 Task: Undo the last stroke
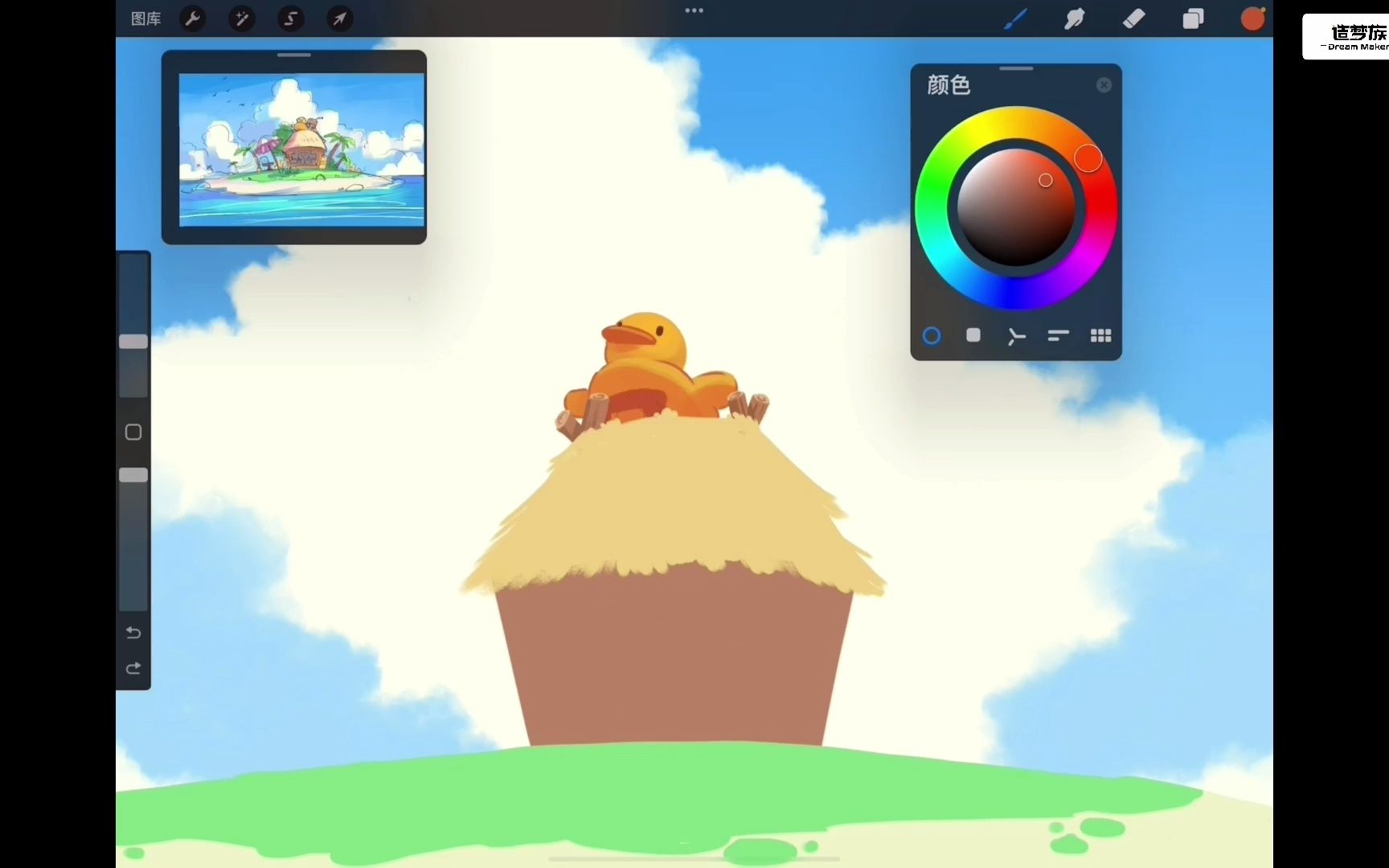coord(133,633)
